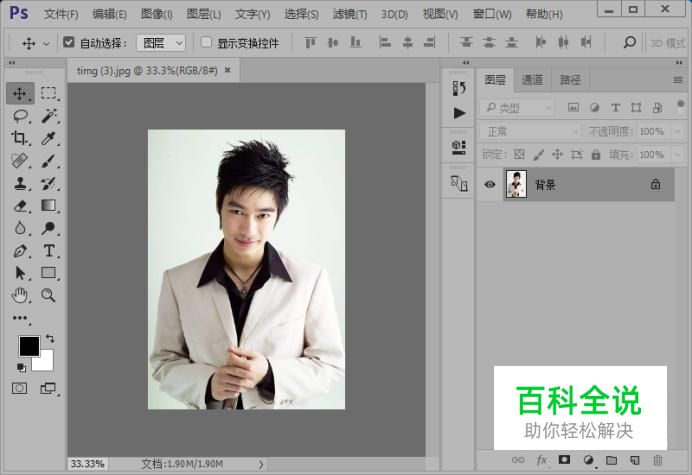Toggle lock position
Viewport: 692px width, 475px height.
pos(557,155)
